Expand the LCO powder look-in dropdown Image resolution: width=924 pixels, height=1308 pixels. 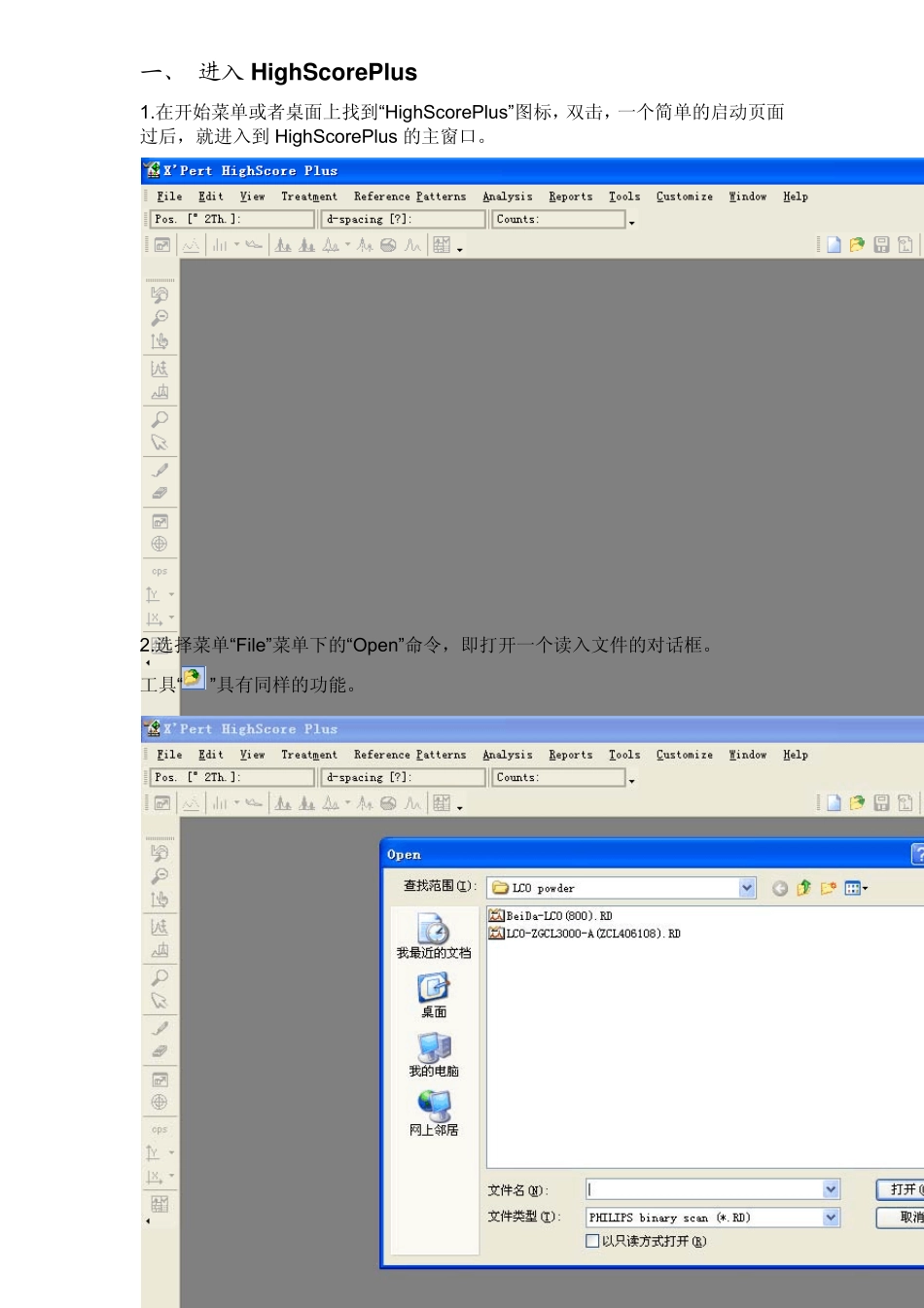[x=747, y=888]
